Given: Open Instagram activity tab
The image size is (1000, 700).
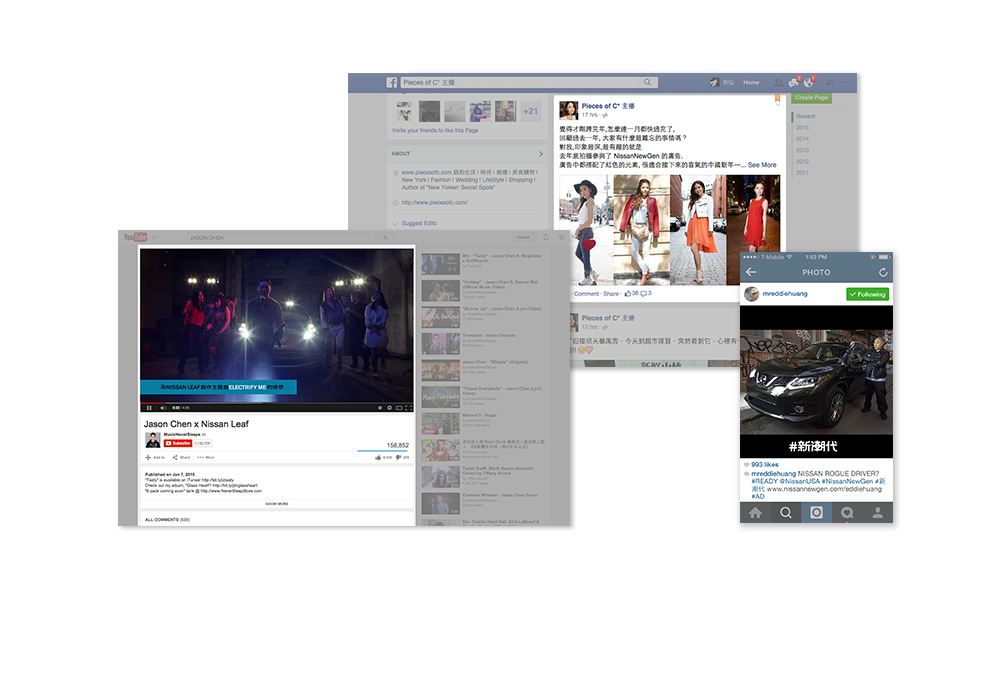Looking at the screenshot, I should pyautogui.click(x=847, y=513).
